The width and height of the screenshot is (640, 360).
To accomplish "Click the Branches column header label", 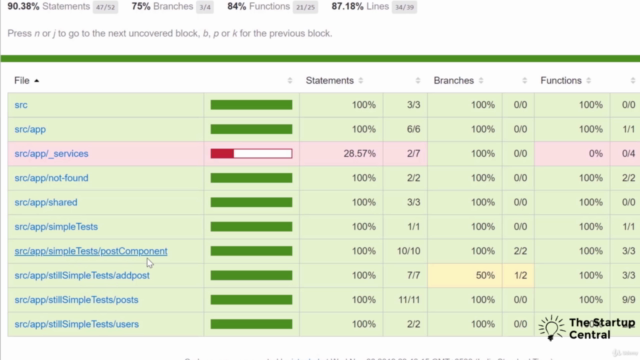I will (x=454, y=80).
